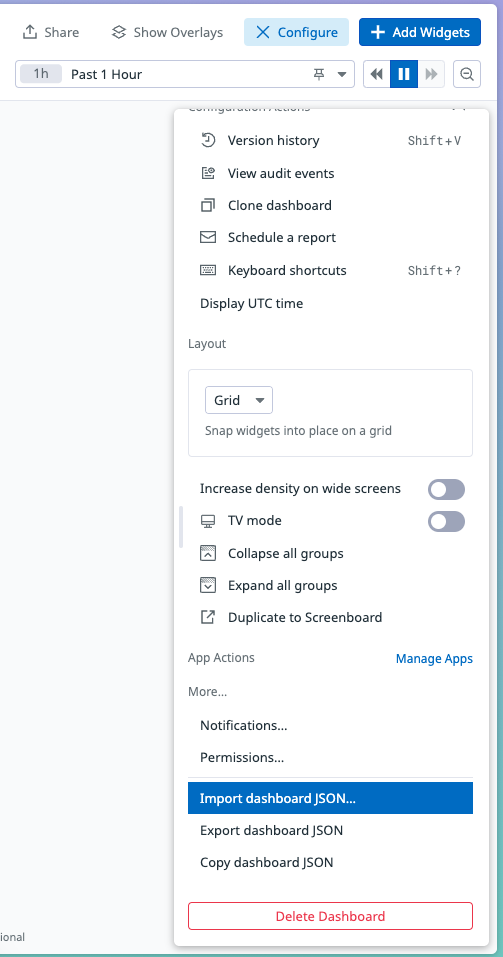
Task: Click the Clone dashboard icon
Action: coord(208,206)
